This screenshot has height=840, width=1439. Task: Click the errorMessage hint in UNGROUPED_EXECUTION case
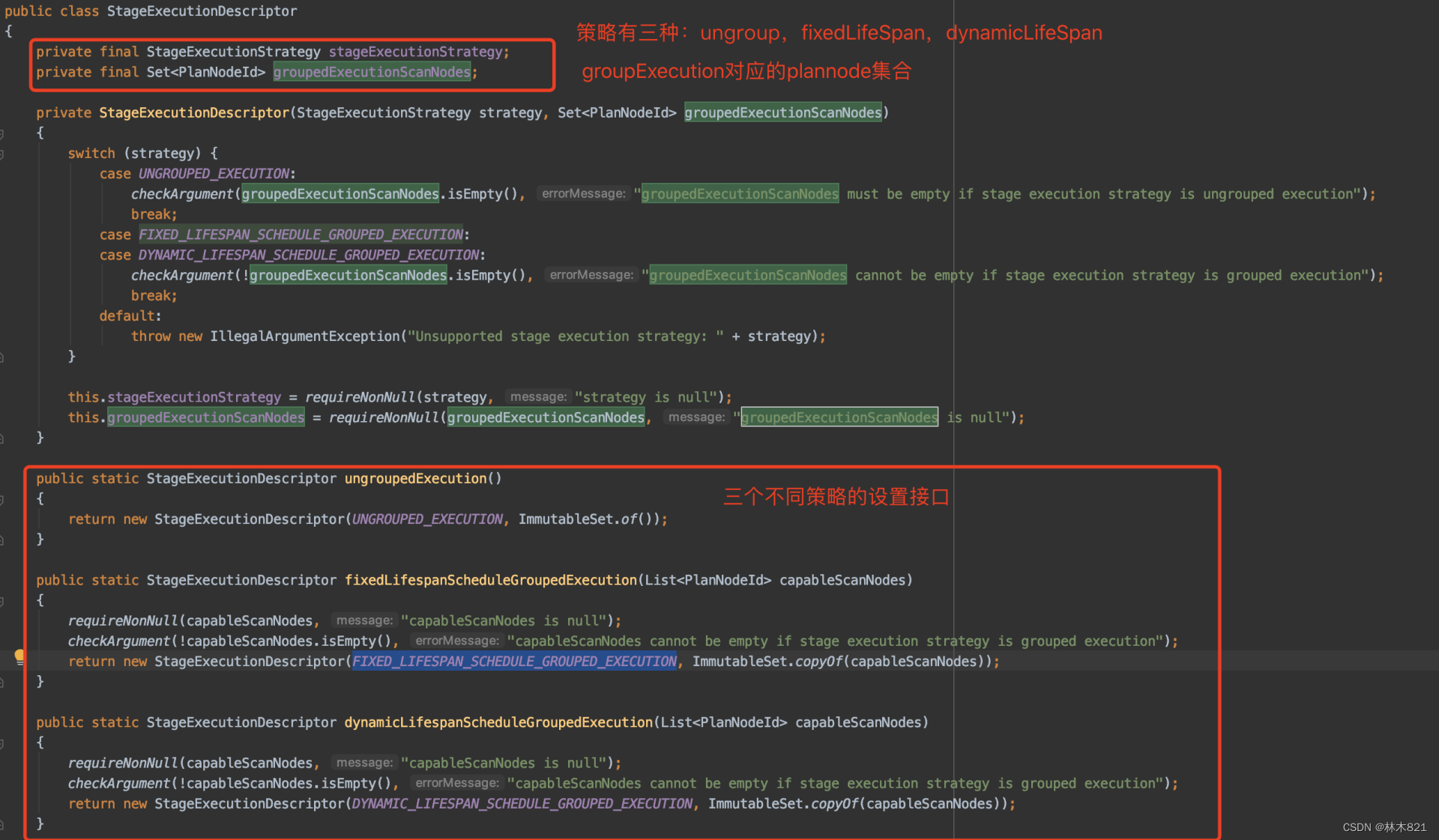(x=583, y=194)
